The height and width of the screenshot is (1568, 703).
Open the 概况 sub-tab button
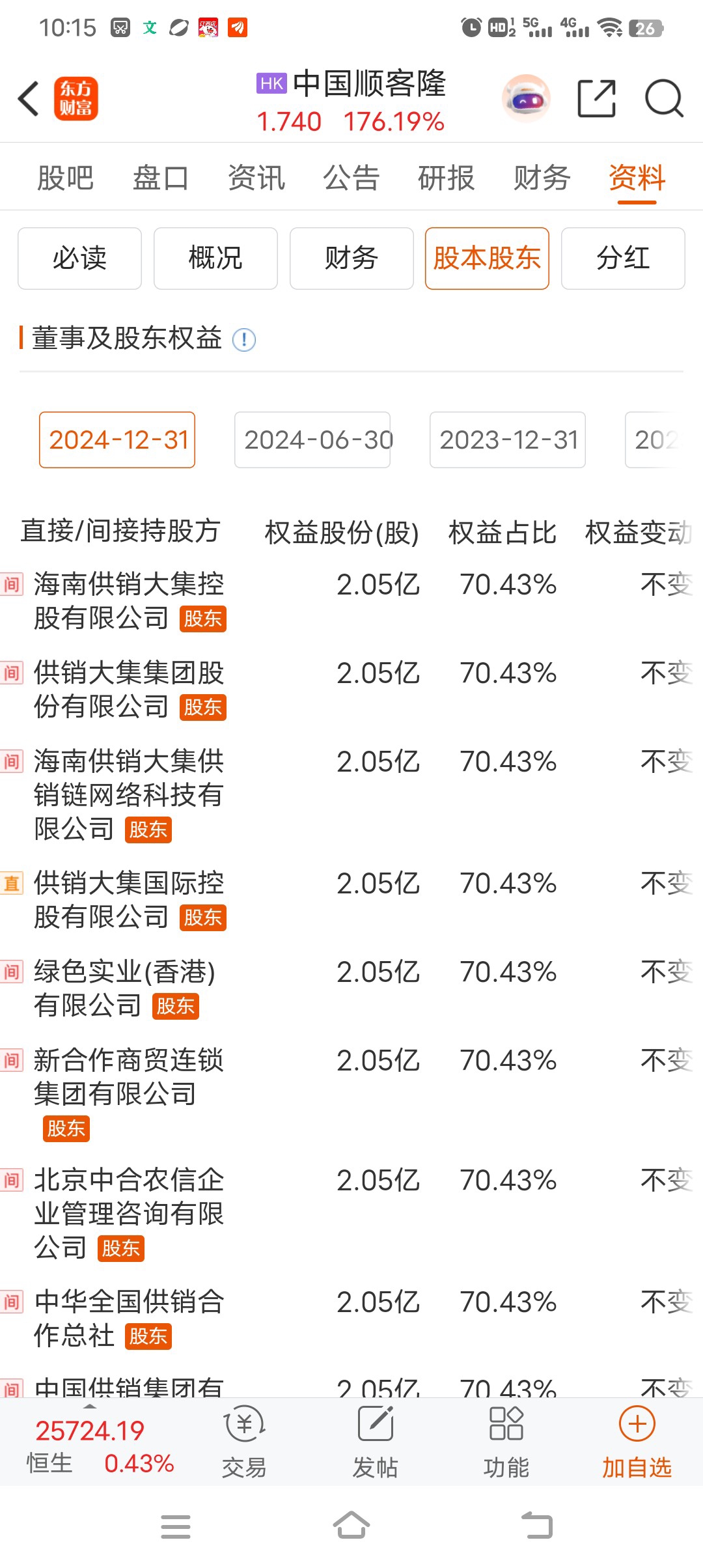click(215, 258)
